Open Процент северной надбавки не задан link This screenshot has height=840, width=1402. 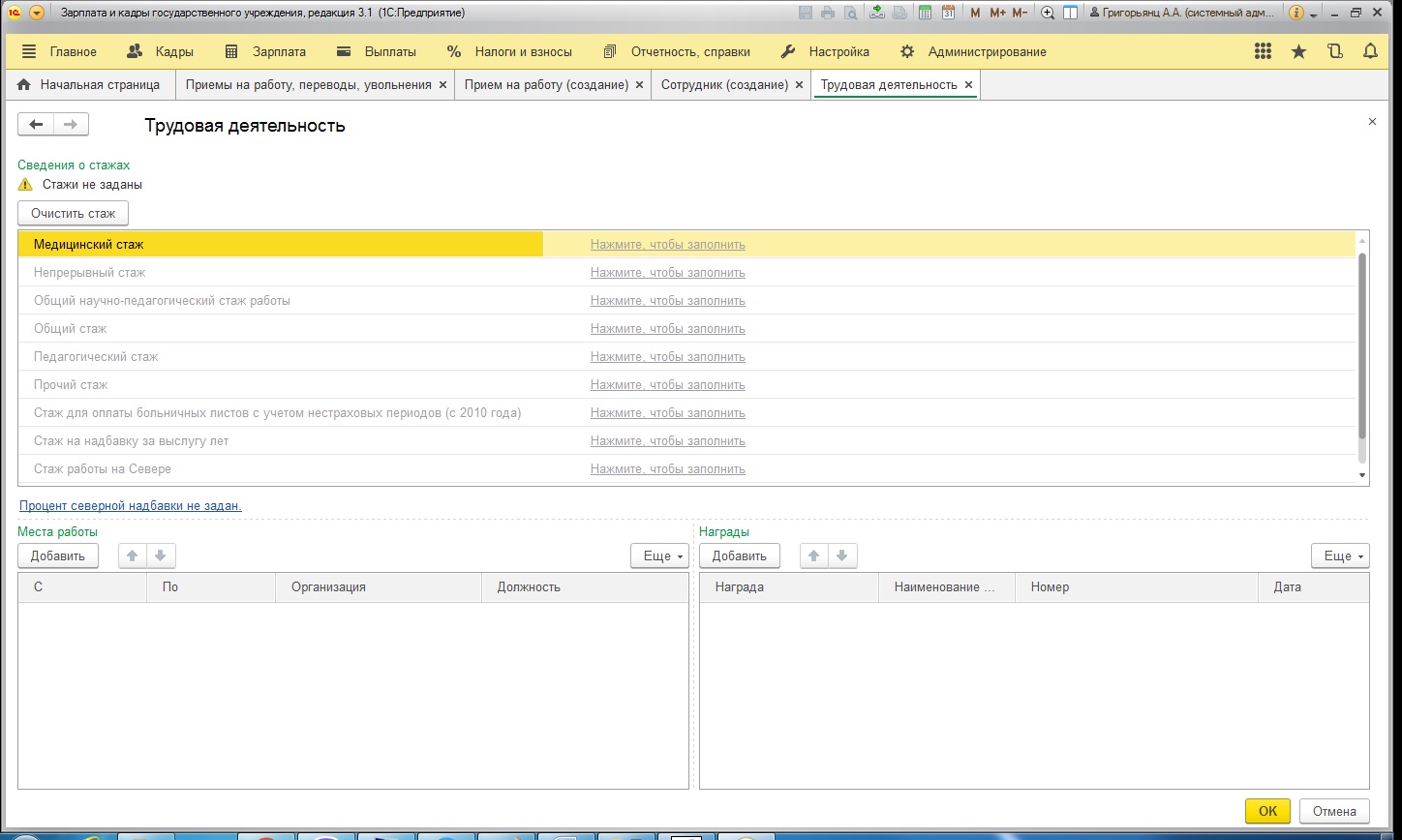(x=131, y=505)
